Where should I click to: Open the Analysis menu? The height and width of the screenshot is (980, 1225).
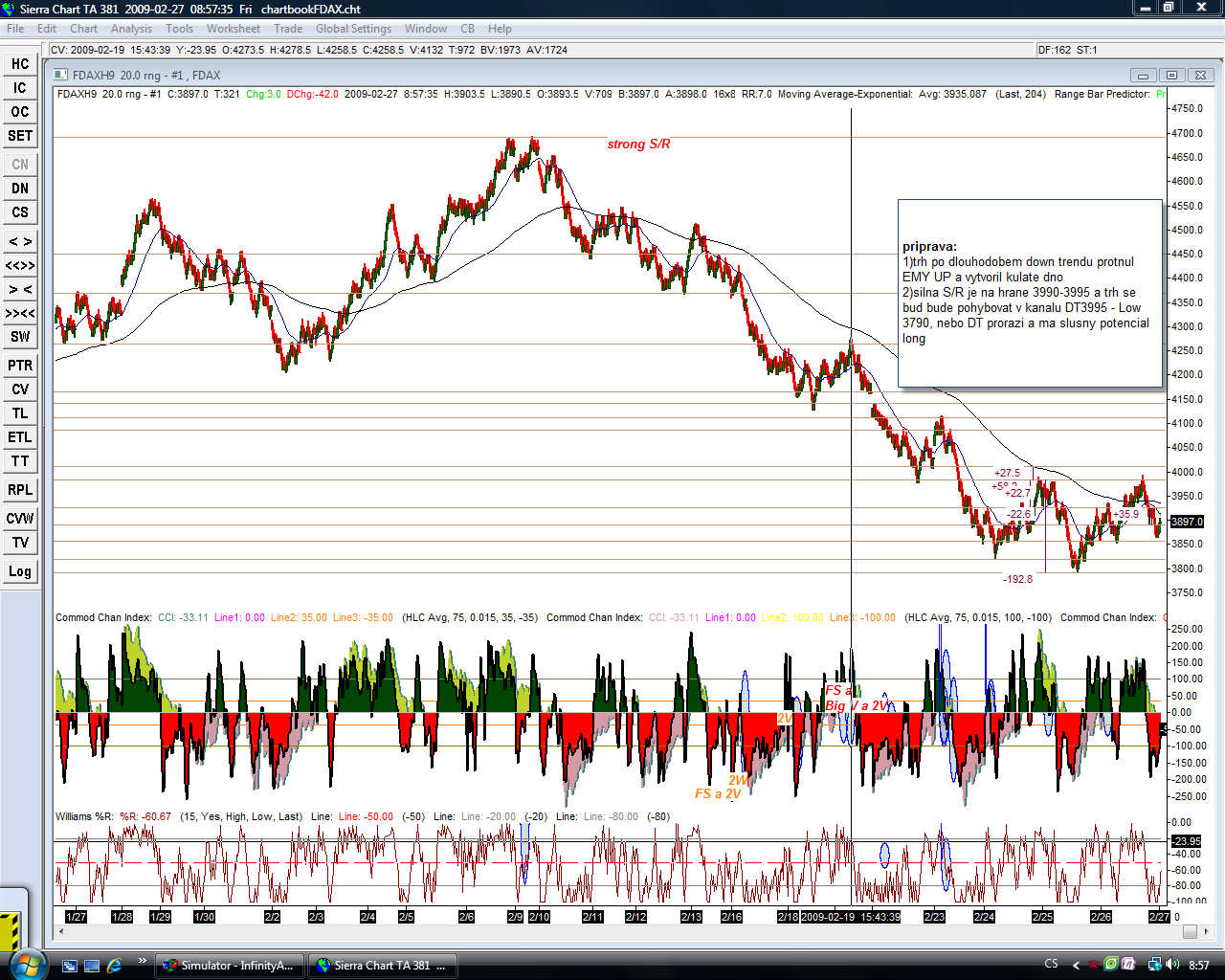click(131, 29)
